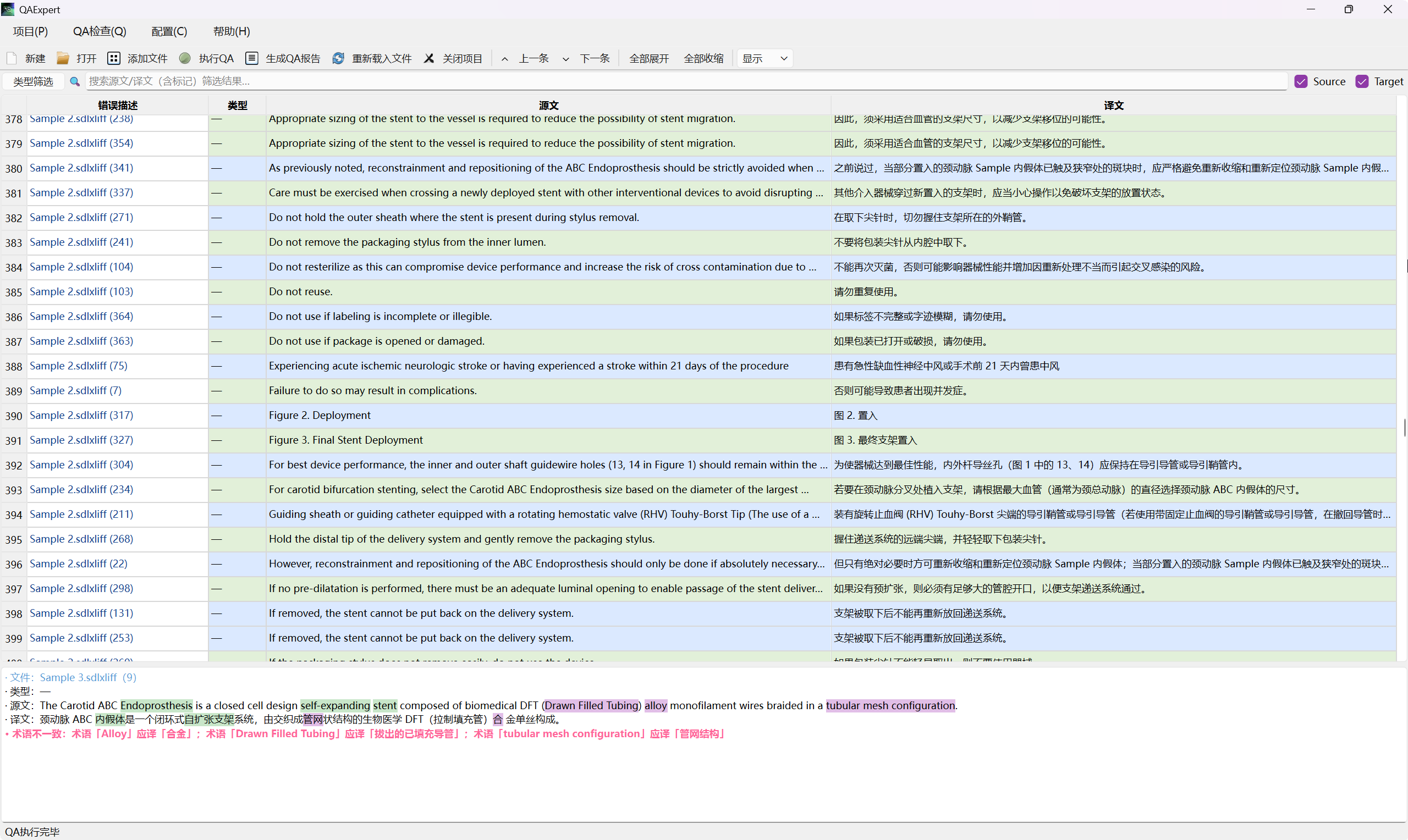Click the Run QA green circle icon

185,58
